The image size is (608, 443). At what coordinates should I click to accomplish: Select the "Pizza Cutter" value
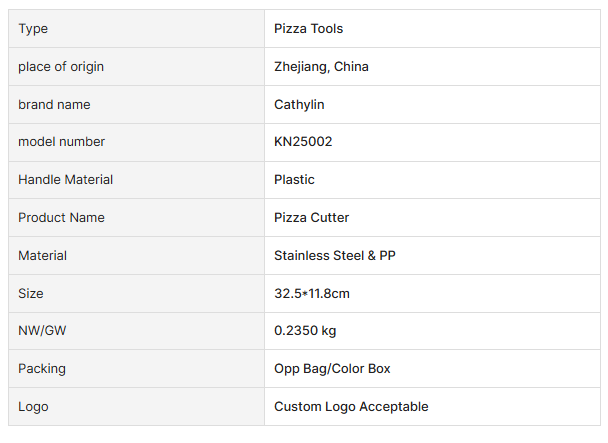pos(311,218)
